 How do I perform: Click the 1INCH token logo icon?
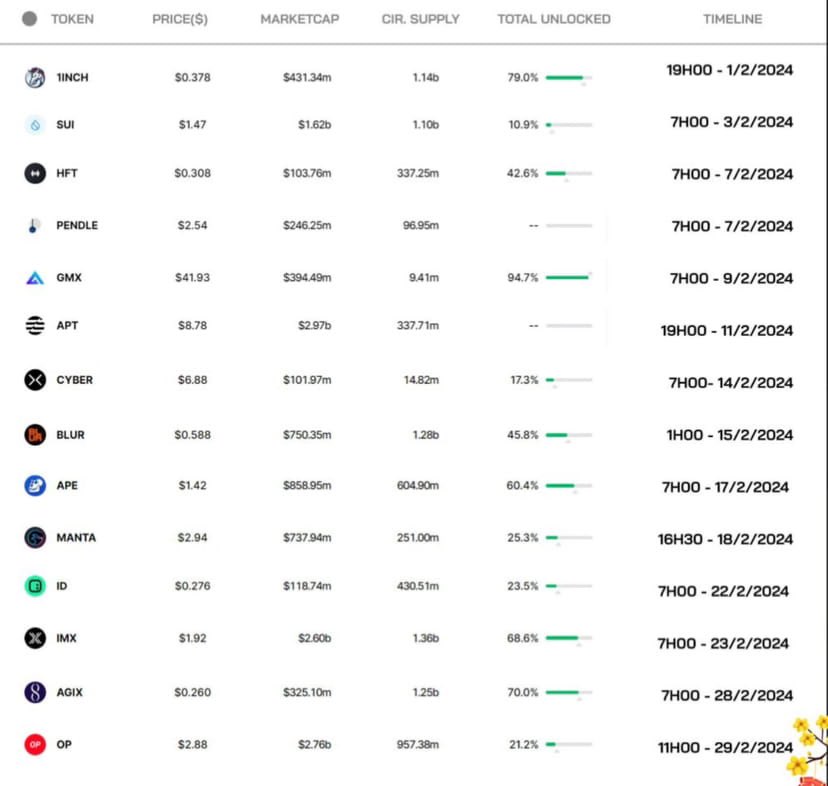35,78
